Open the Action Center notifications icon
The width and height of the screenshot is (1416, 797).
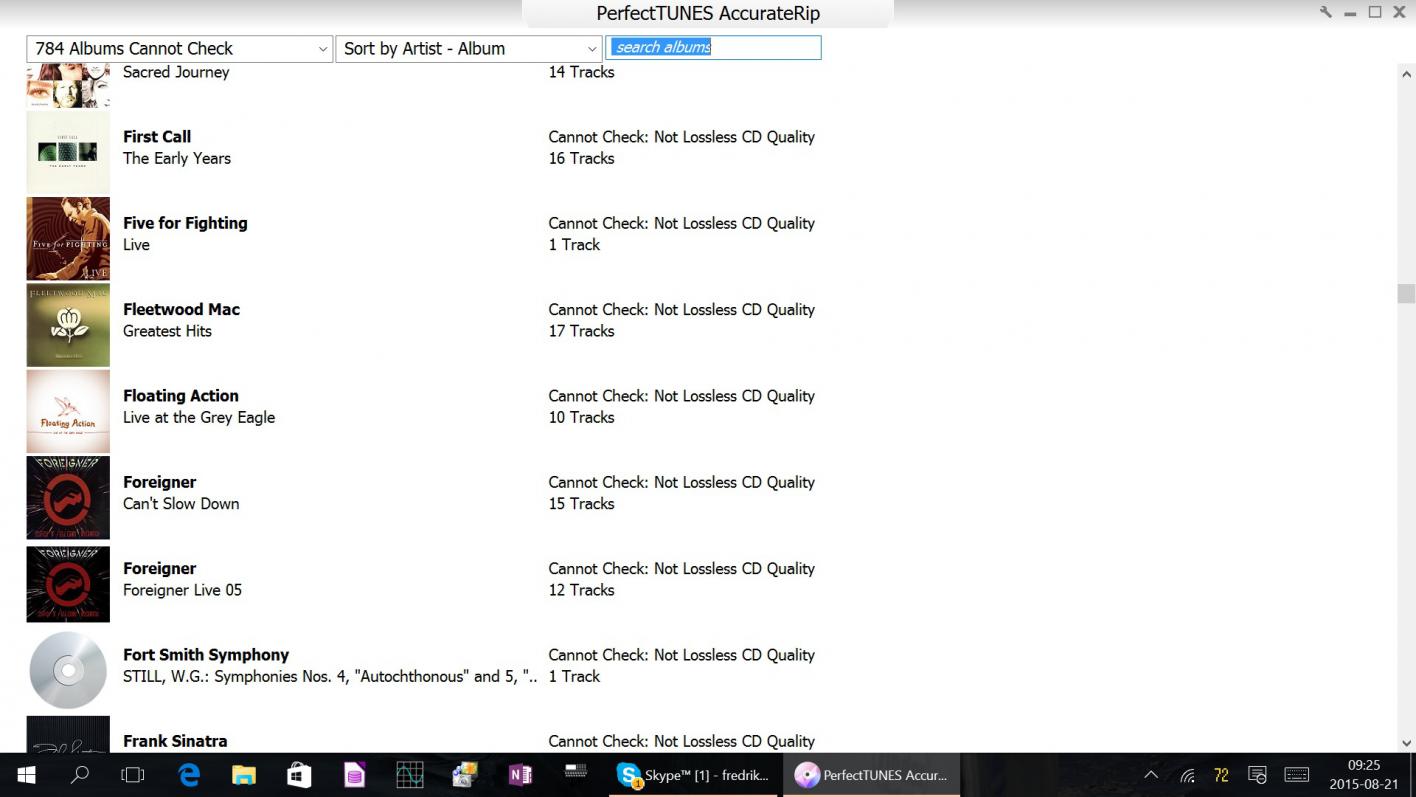tap(1258, 775)
